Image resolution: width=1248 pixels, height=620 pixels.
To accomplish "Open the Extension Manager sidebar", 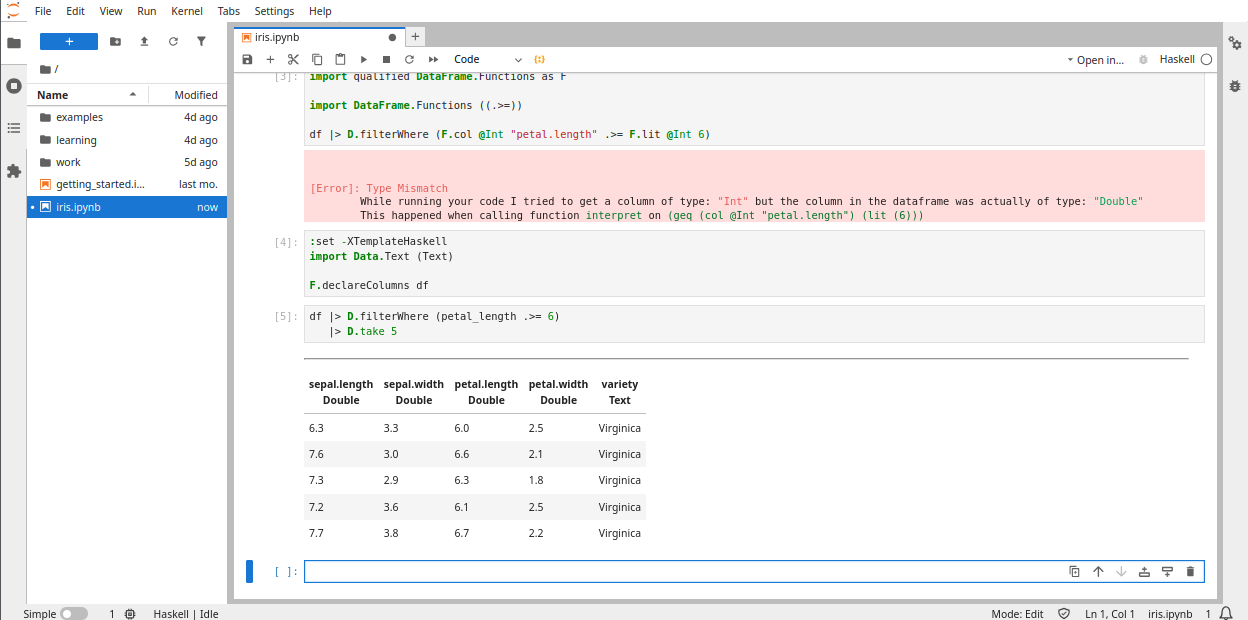I will pyautogui.click(x=14, y=171).
